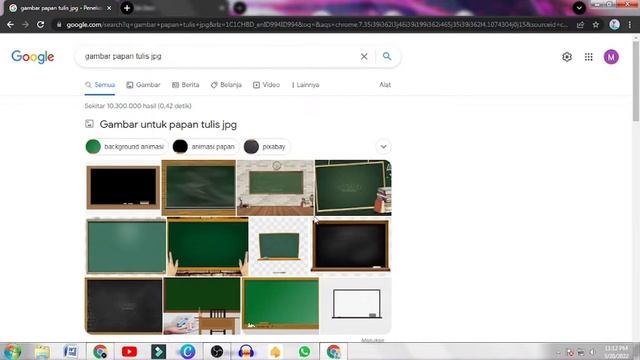Open the dark blackboard with brown frame thumbnail

pos(351,246)
